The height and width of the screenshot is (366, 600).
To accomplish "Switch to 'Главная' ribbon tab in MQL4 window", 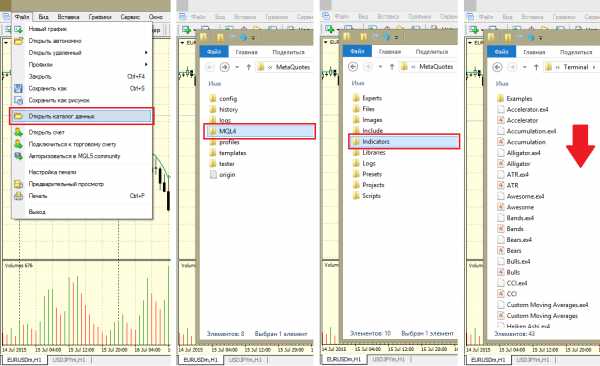I will (x=246, y=52).
